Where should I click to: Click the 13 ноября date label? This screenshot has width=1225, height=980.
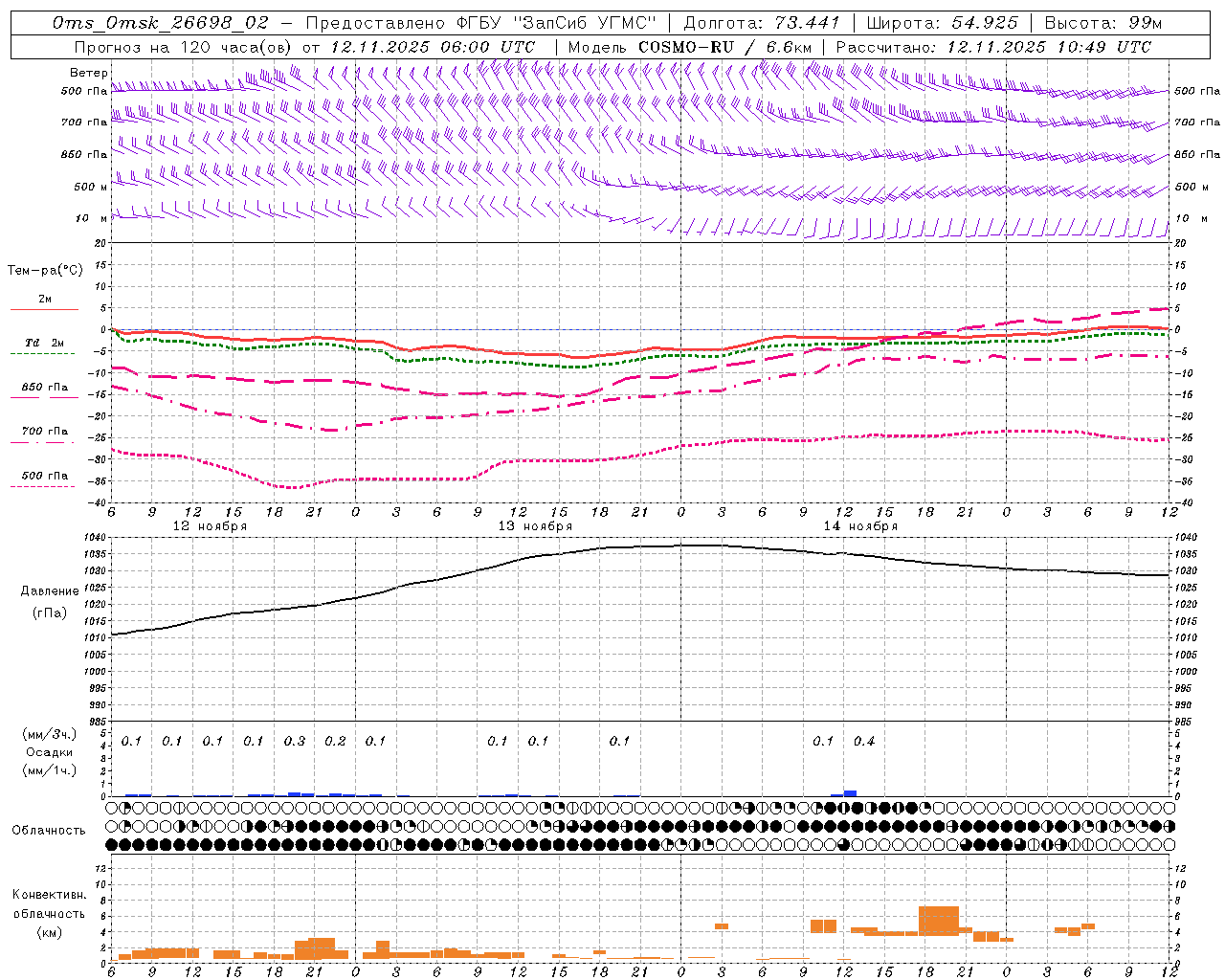tap(535, 526)
